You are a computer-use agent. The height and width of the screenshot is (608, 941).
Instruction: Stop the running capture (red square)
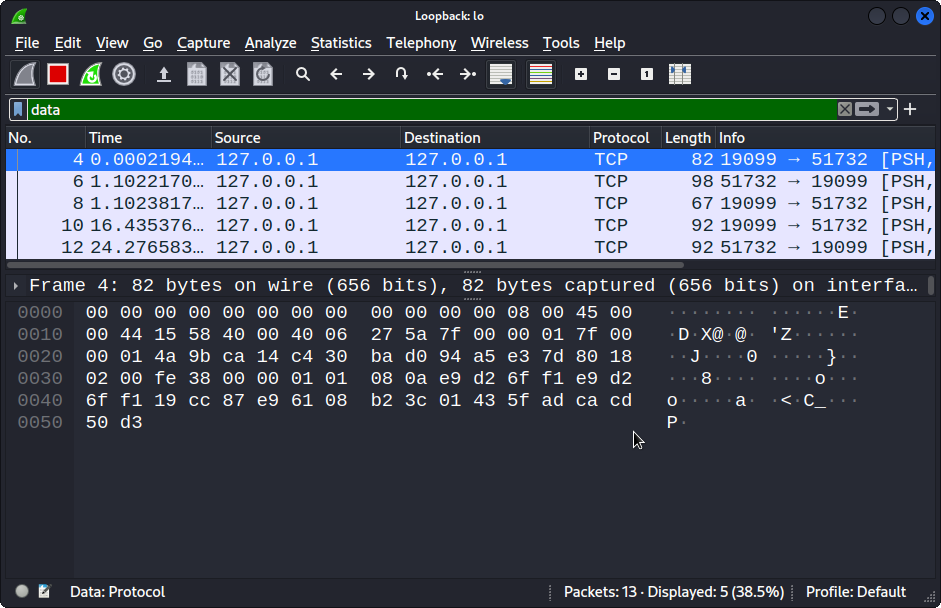click(58, 74)
